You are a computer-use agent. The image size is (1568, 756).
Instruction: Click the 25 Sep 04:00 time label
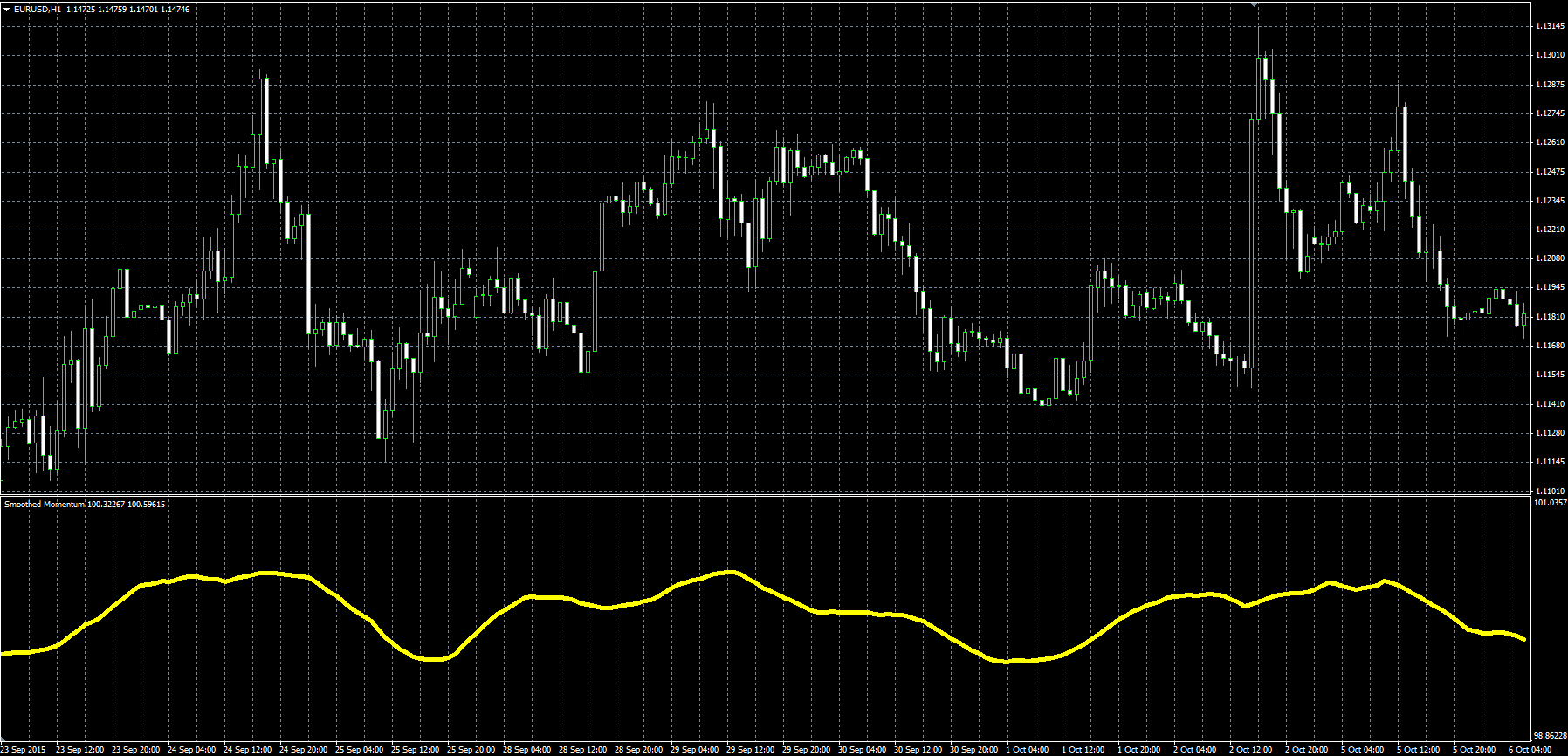[360, 750]
